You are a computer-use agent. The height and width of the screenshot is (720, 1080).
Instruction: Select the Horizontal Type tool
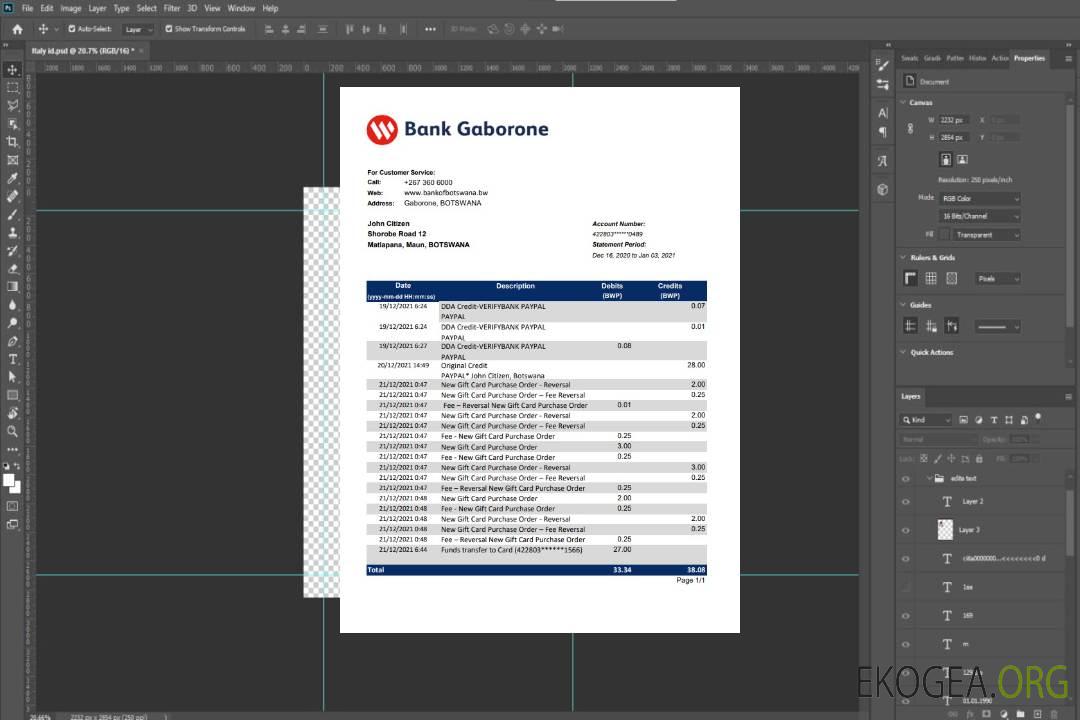pyautogui.click(x=12, y=359)
